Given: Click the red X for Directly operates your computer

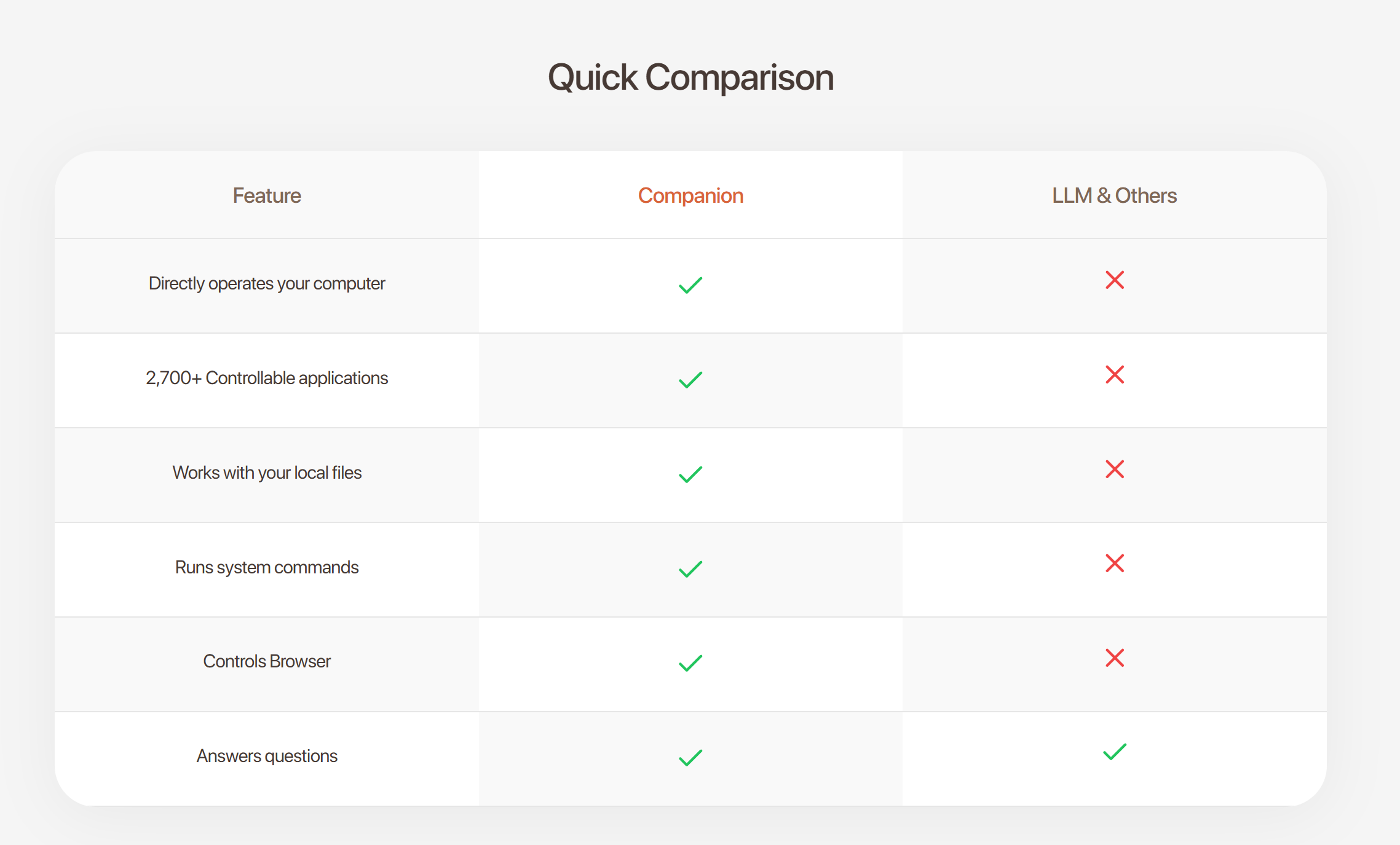Looking at the screenshot, I should 1114,280.
